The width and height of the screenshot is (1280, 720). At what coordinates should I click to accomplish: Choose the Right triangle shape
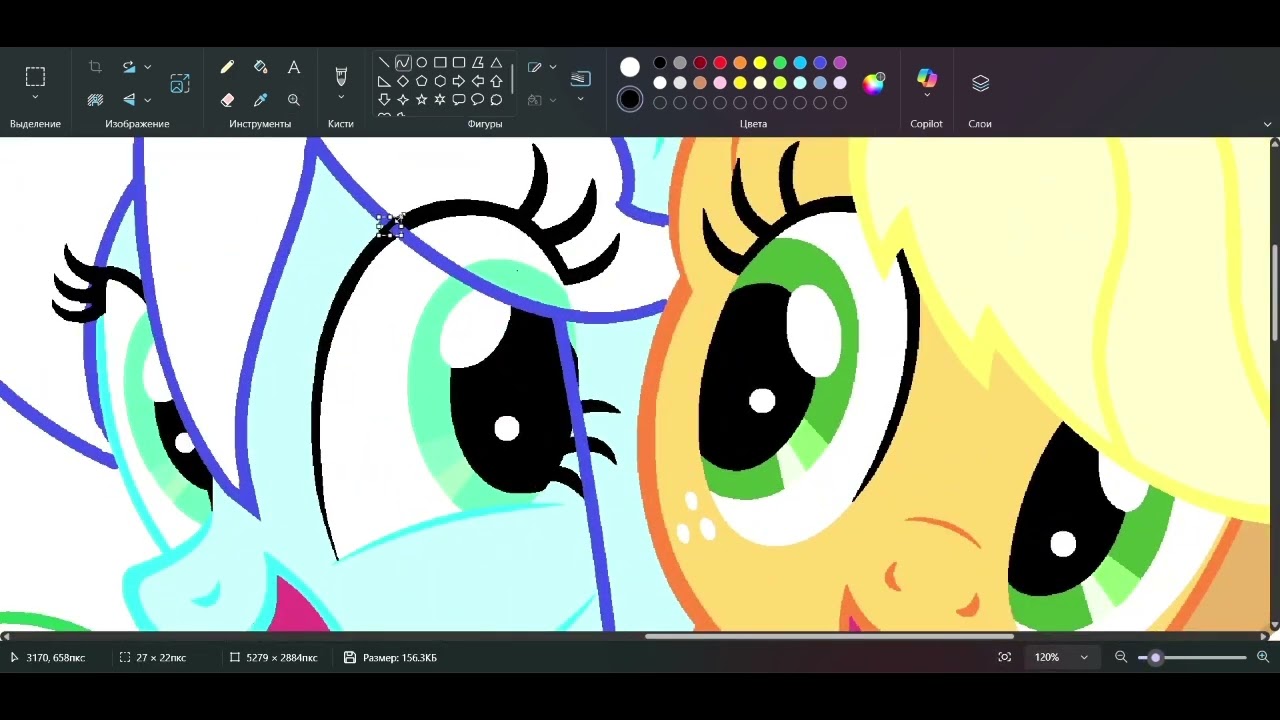tap(384, 81)
